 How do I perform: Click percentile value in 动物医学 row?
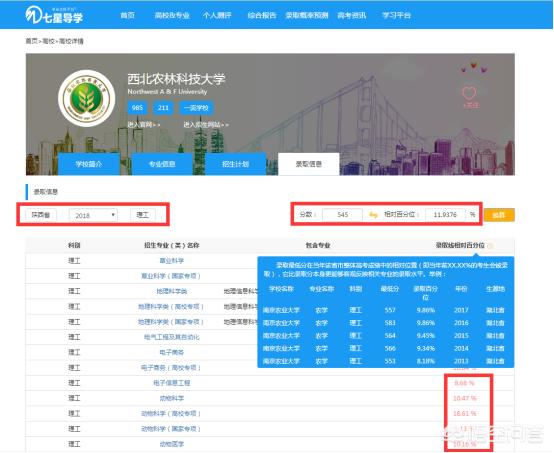465,444
